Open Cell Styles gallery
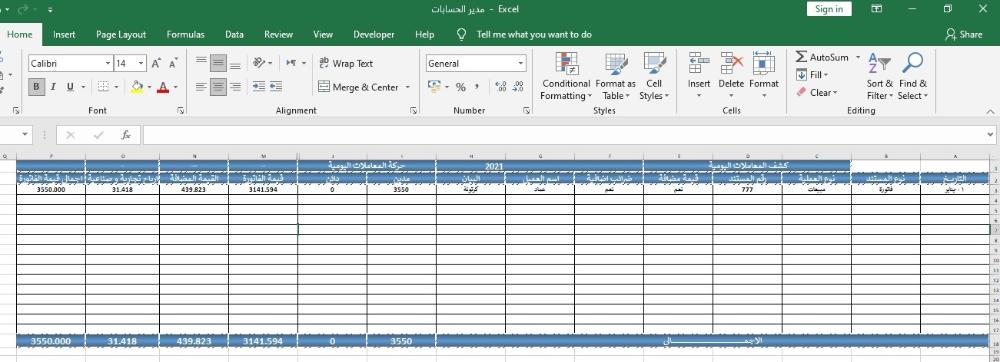This screenshot has height=362, width=1000. click(654, 76)
